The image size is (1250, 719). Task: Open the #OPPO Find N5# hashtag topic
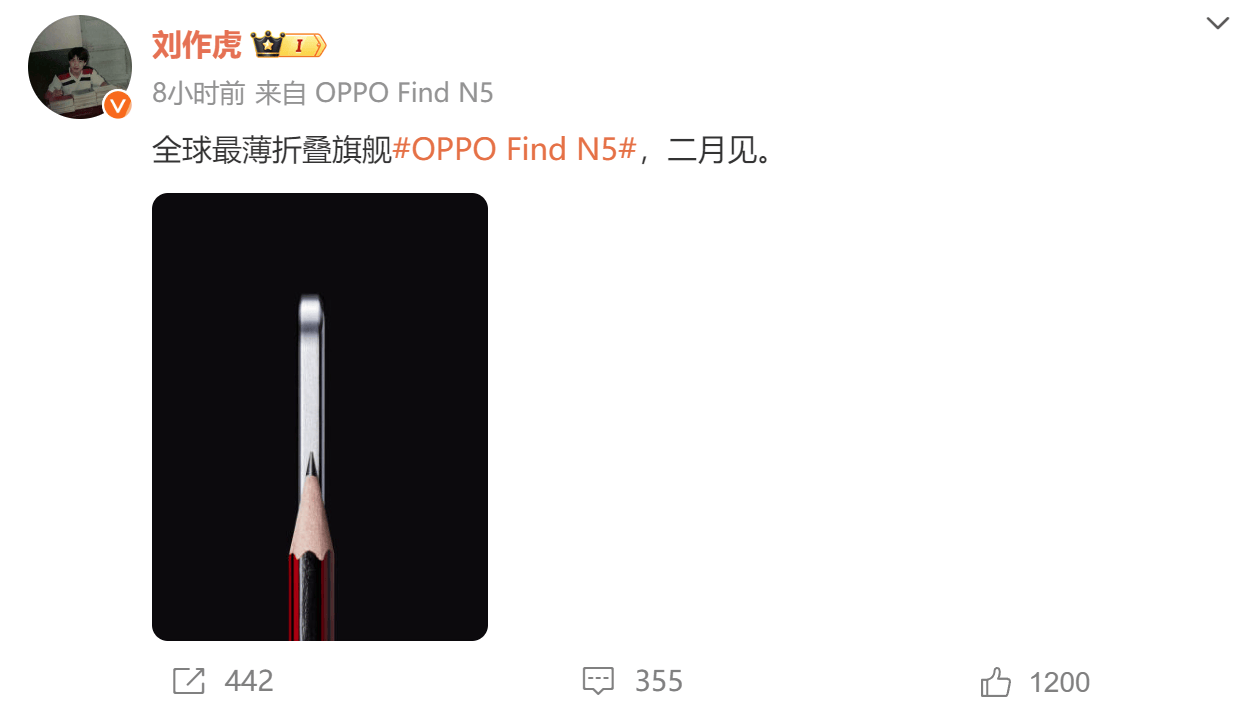[x=514, y=150]
